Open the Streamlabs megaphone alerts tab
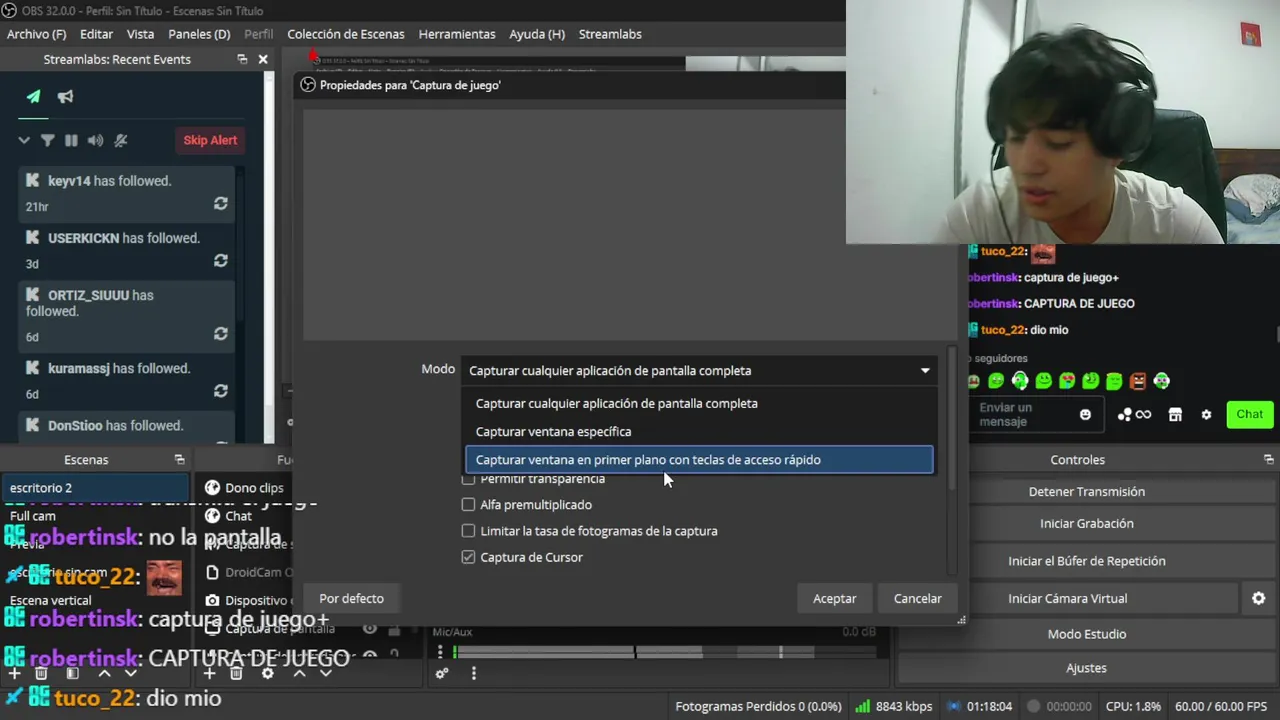The image size is (1280, 720). pyautogui.click(x=65, y=97)
